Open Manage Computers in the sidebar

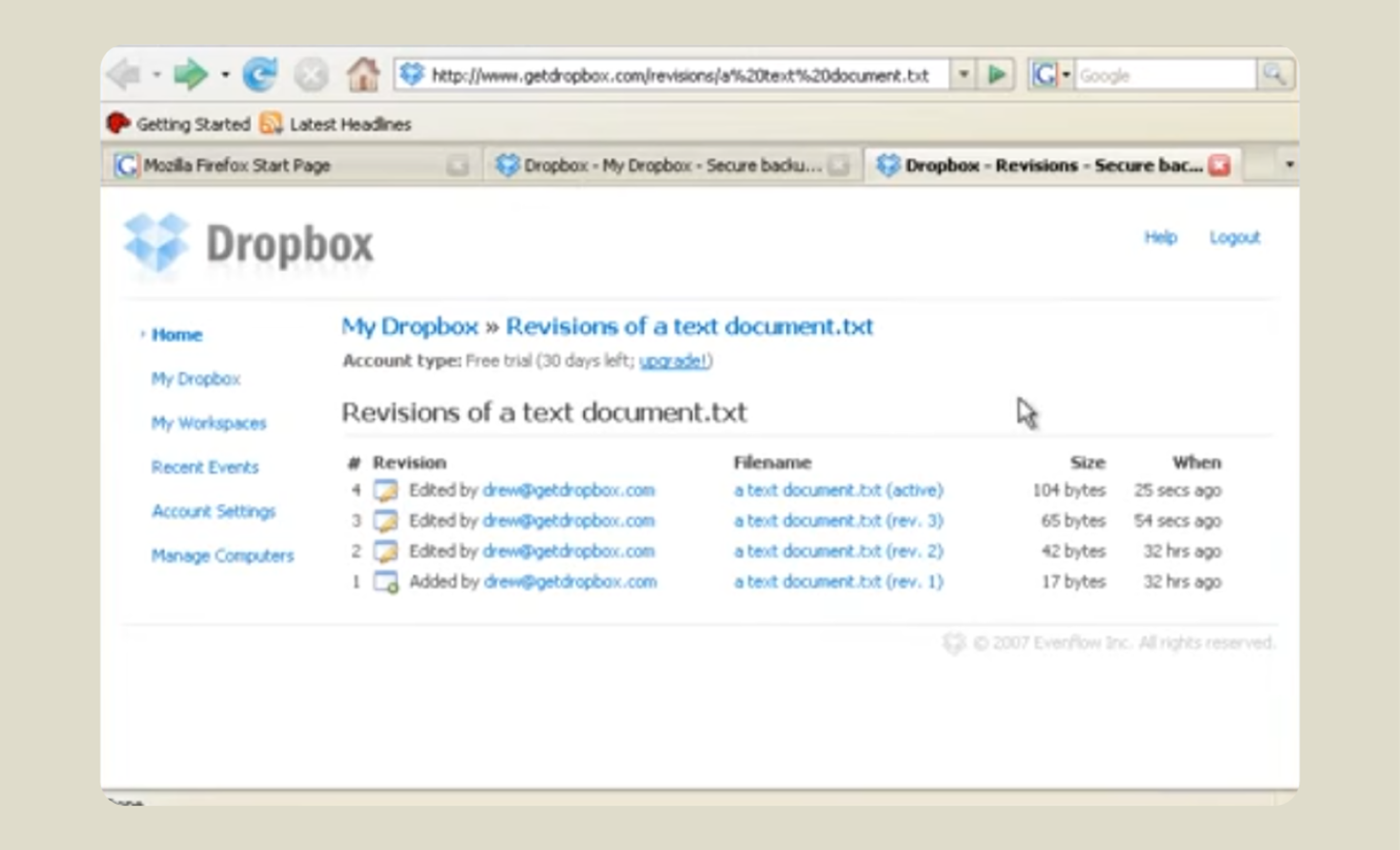coord(223,555)
